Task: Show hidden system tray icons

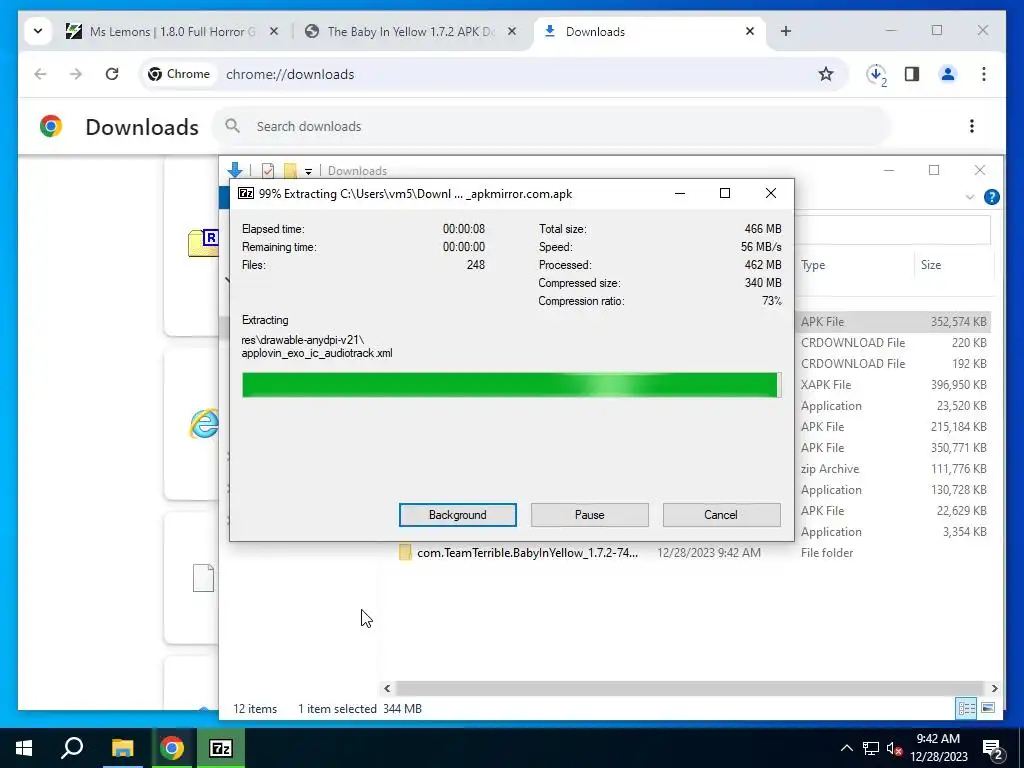Action: tap(846, 748)
